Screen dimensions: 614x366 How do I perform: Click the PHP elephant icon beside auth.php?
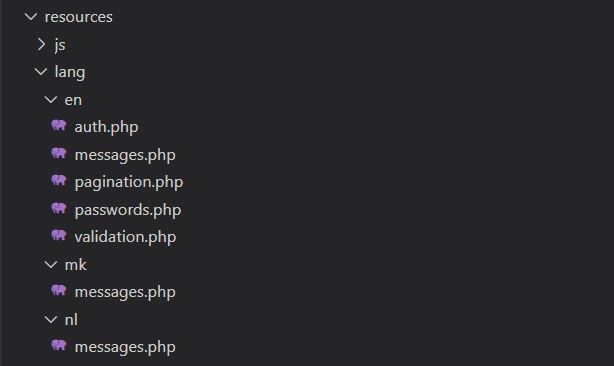coord(59,126)
